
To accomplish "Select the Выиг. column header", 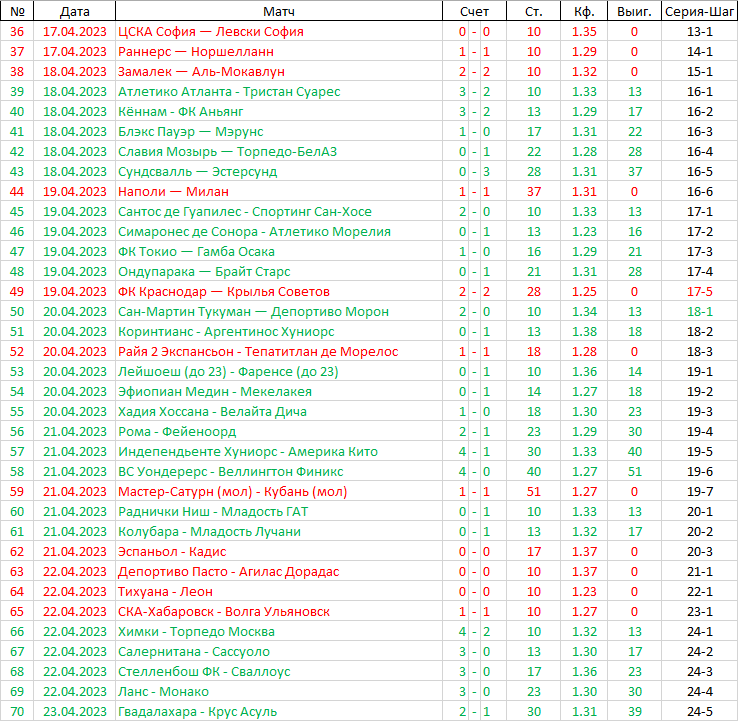I will tap(634, 11).
